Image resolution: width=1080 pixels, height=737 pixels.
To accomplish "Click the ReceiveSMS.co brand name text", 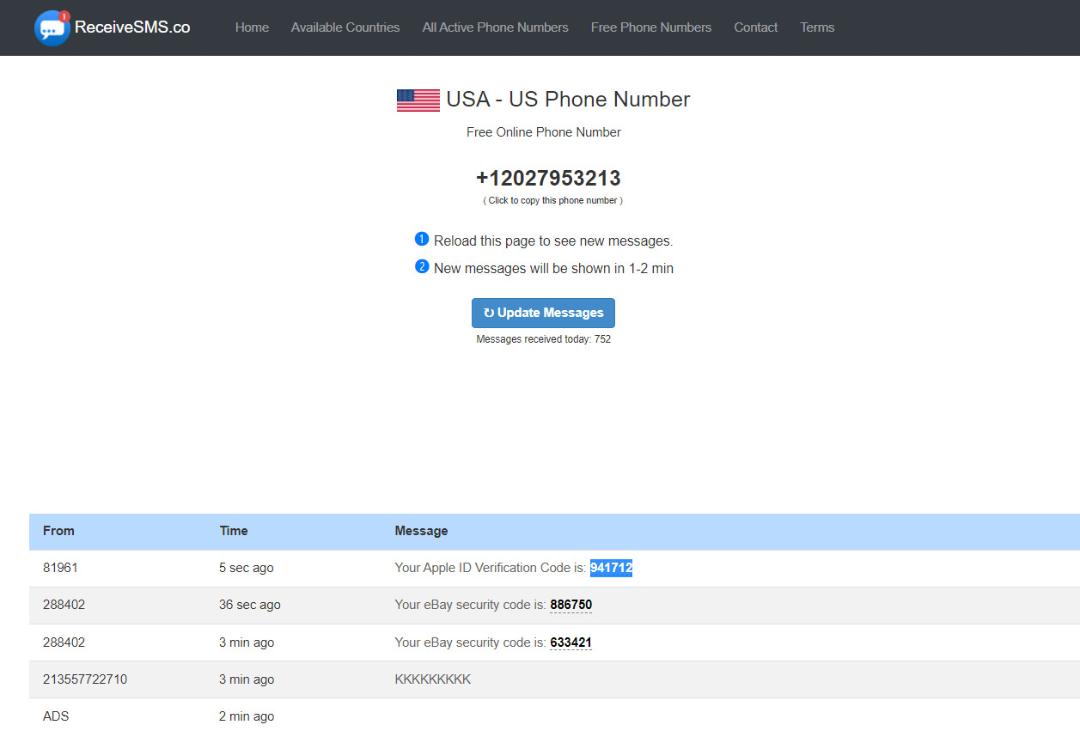I will point(132,28).
